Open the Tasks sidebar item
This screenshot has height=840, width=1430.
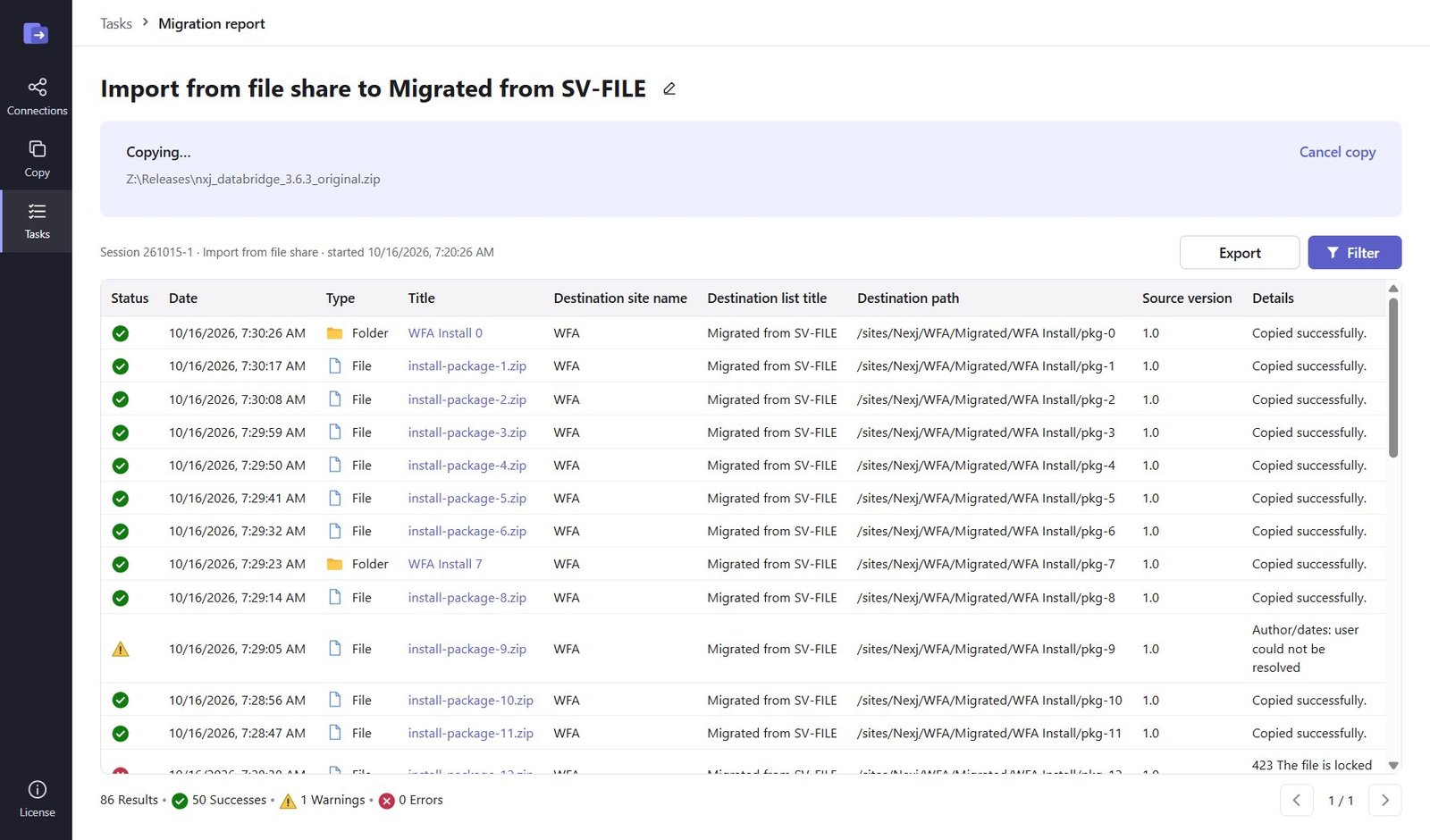pyautogui.click(x=37, y=221)
